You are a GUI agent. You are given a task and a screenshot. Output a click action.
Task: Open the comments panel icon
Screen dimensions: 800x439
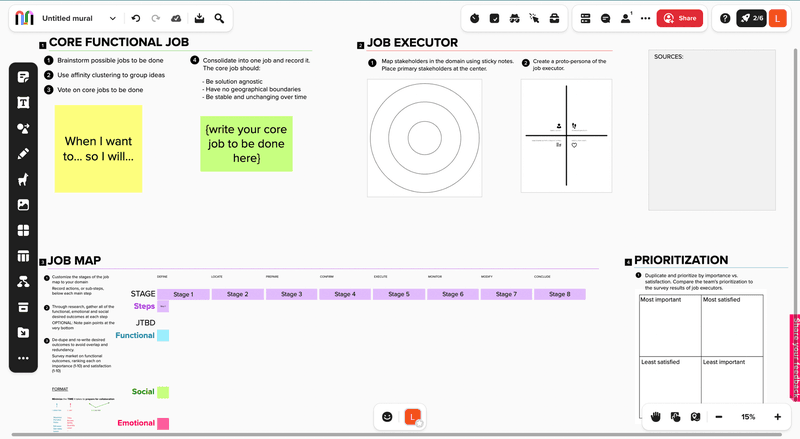tap(606, 18)
